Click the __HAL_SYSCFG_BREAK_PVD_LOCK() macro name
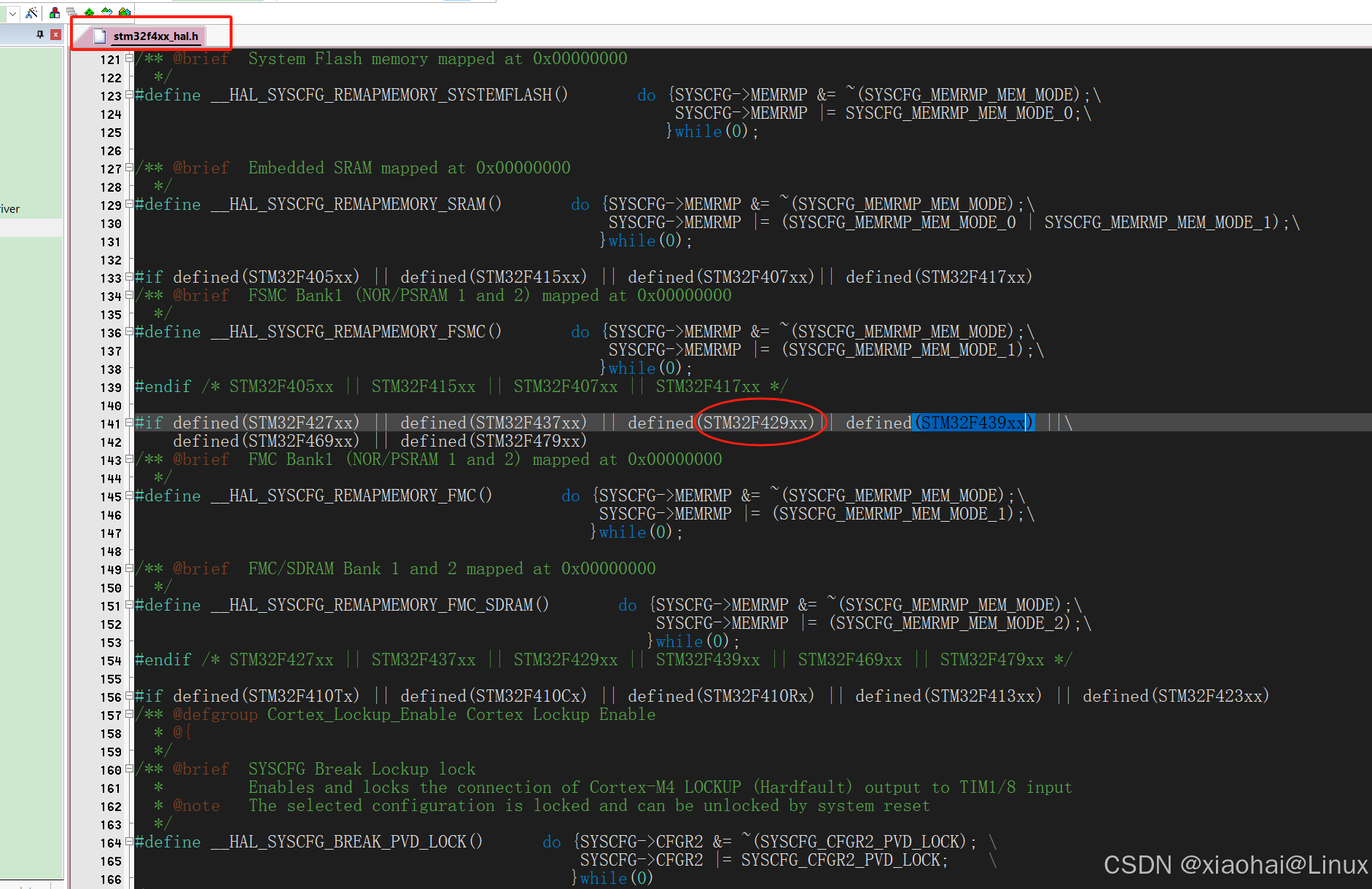The image size is (1372, 889). 347,842
